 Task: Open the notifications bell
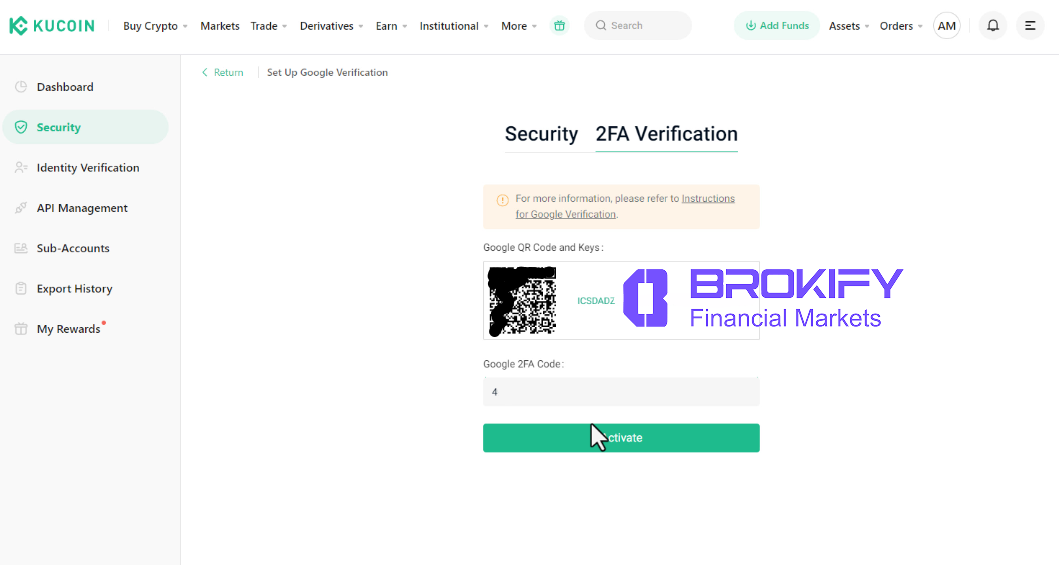(993, 26)
